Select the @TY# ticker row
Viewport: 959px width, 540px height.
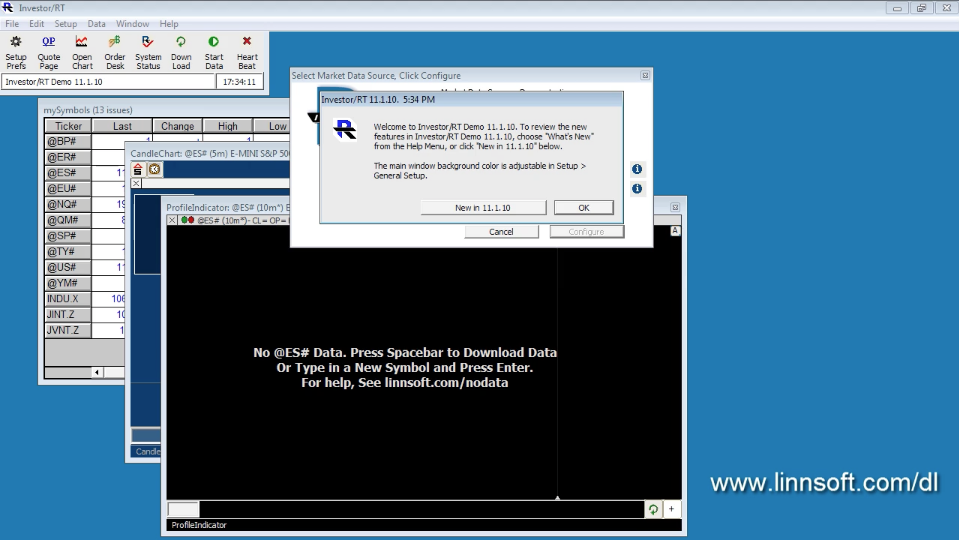tap(68, 251)
